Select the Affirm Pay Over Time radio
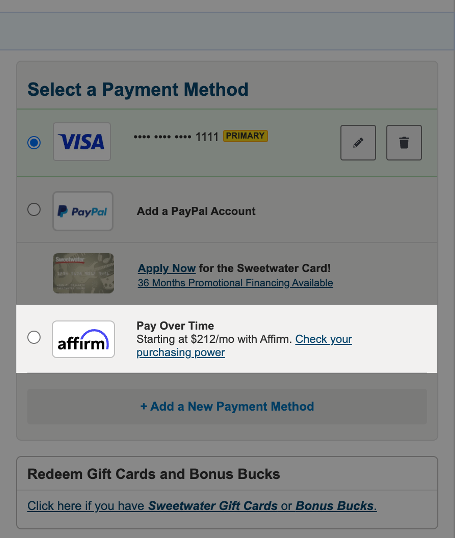455x538 pixels. coord(34,337)
